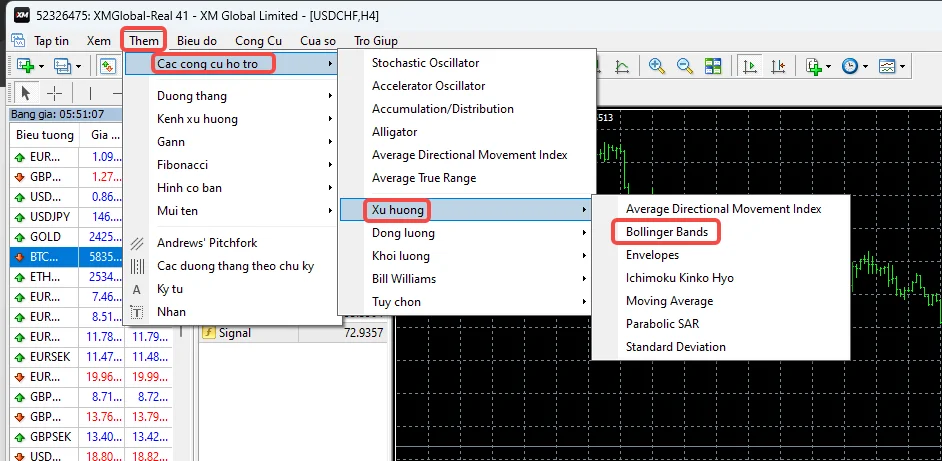The height and width of the screenshot is (461, 942).
Task: Select the arrow Cursor tool
Action: coord(26,93)
